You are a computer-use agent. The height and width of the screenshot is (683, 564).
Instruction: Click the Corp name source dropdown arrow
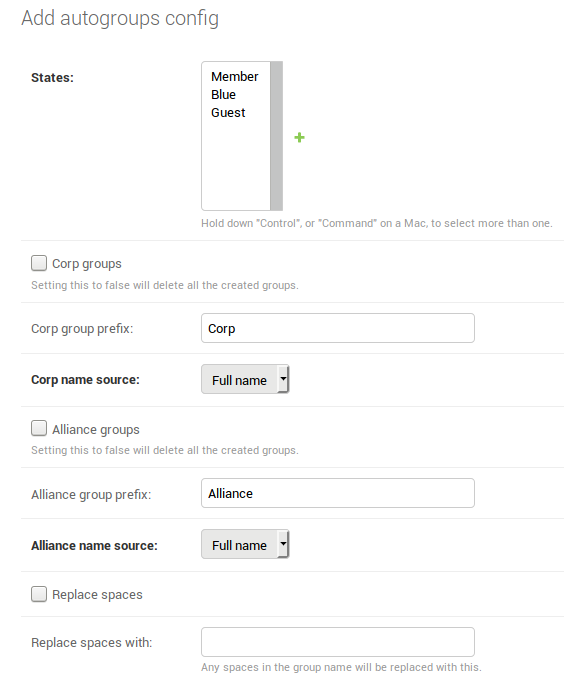pyautogui.click(x=283, y=379)
